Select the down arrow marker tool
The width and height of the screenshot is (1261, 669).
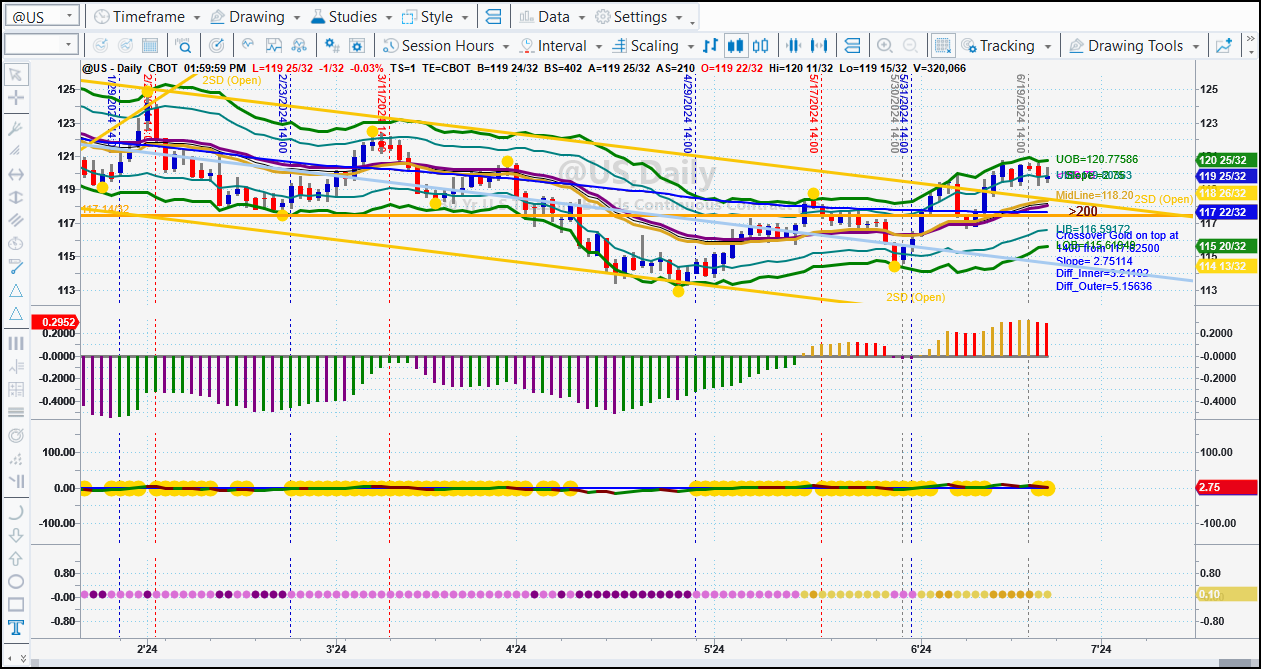pyautogui.click(x=16, y=535)
